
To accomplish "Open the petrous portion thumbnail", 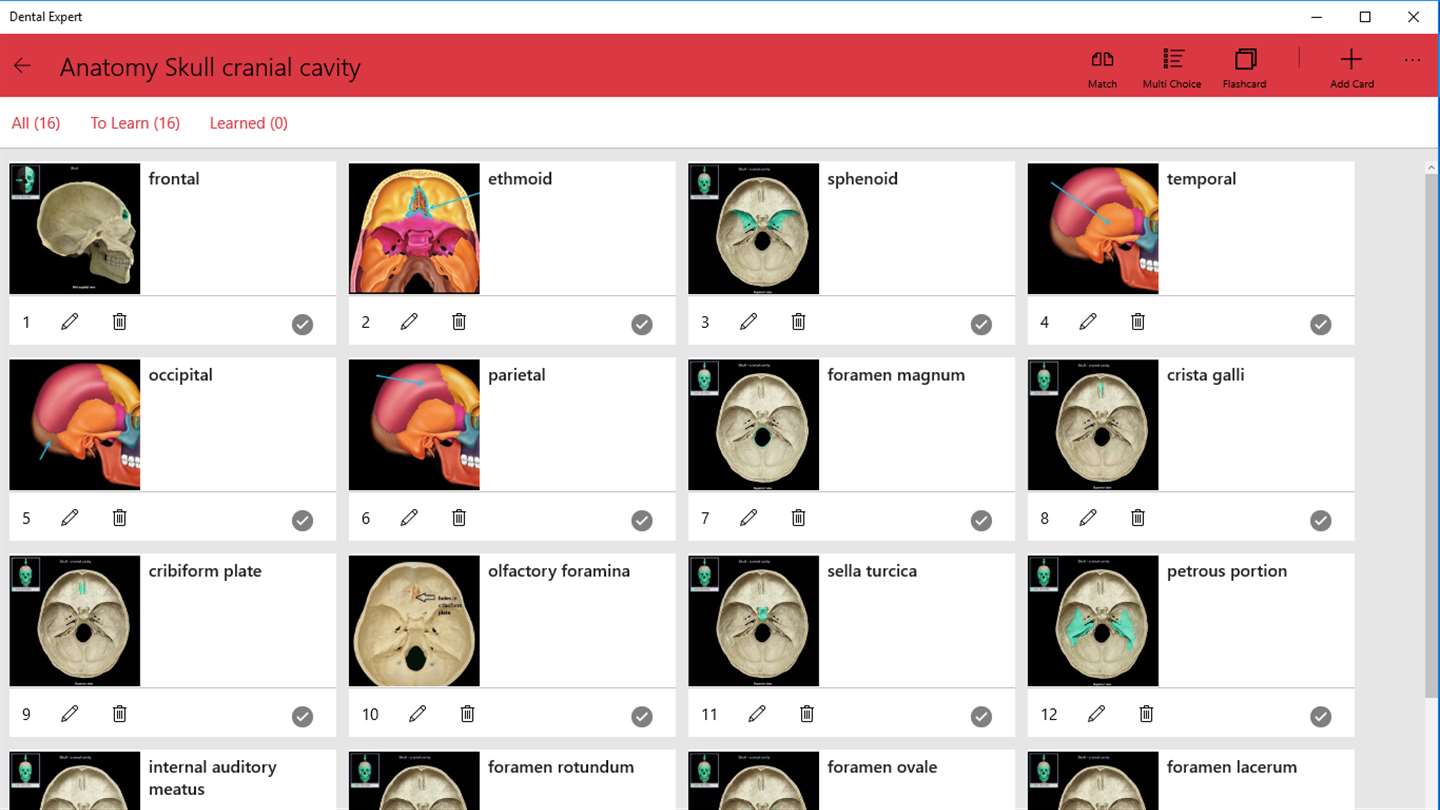I will pos(1093,621).
